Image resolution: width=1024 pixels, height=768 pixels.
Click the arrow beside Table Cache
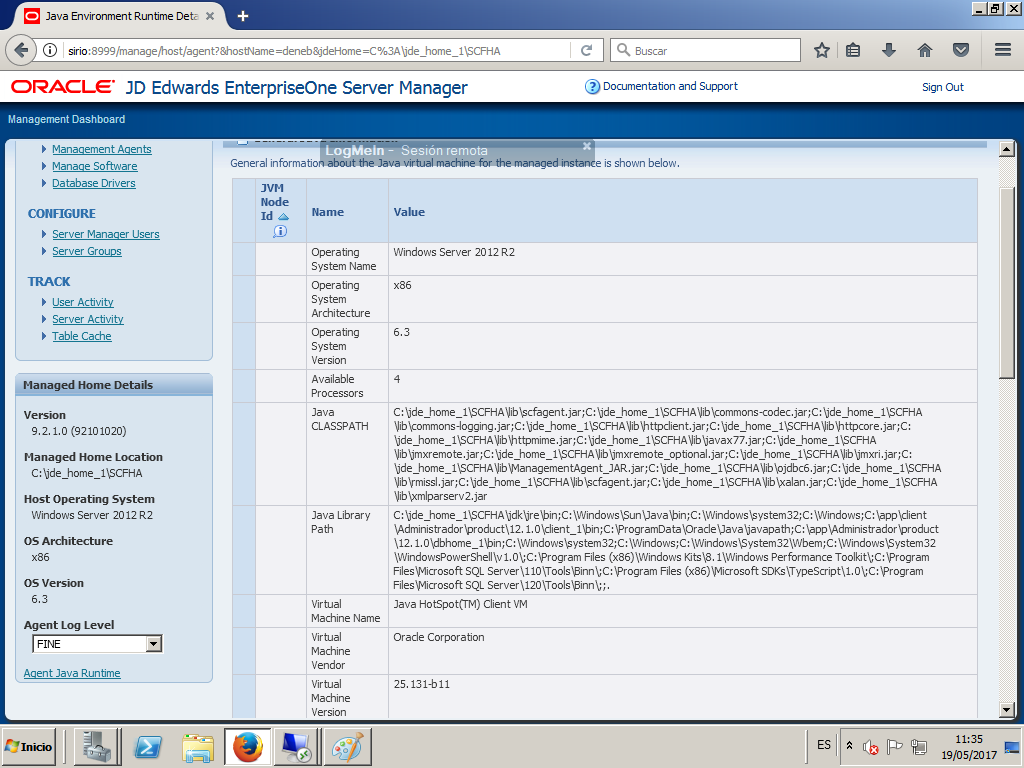pyautogui.click(x=44, y=336)
